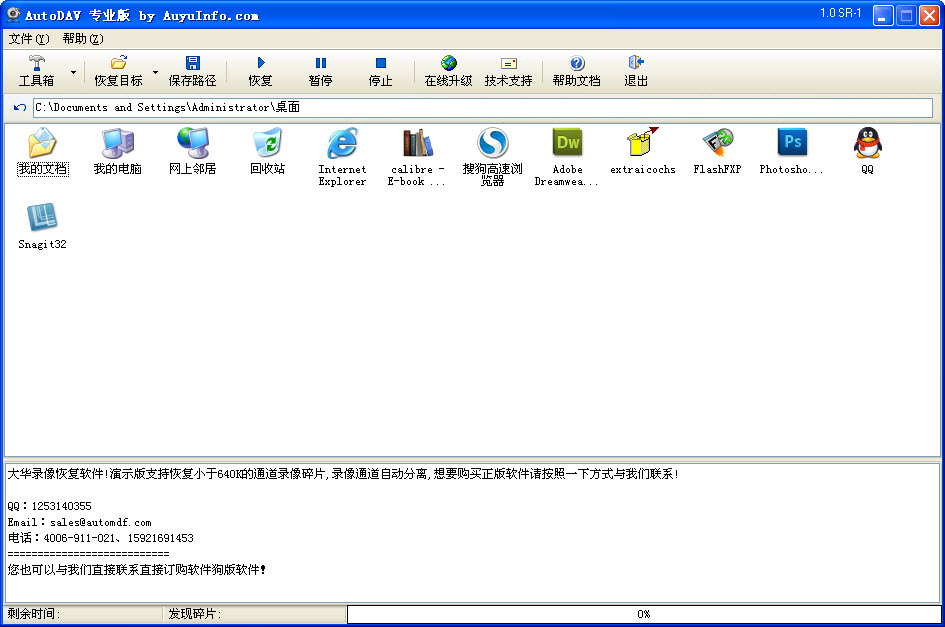Open the 帮助 menu
The image size is (945, 627).
tap(82, 39)
